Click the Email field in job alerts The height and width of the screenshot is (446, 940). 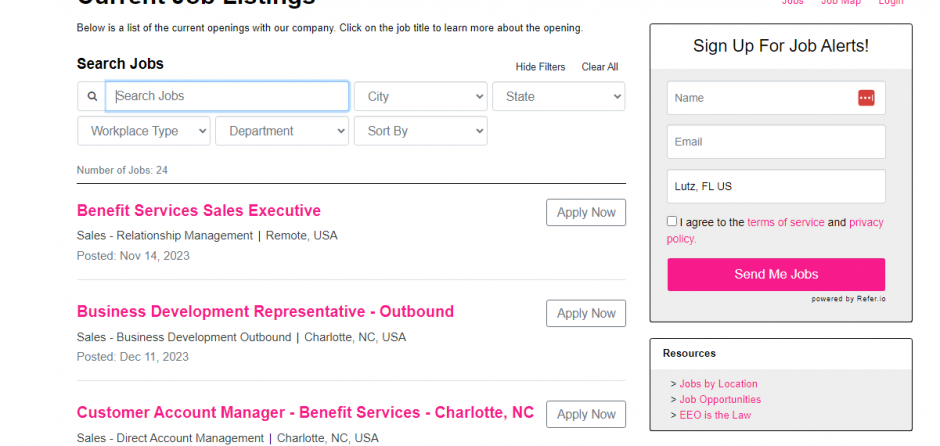[776, 142]
